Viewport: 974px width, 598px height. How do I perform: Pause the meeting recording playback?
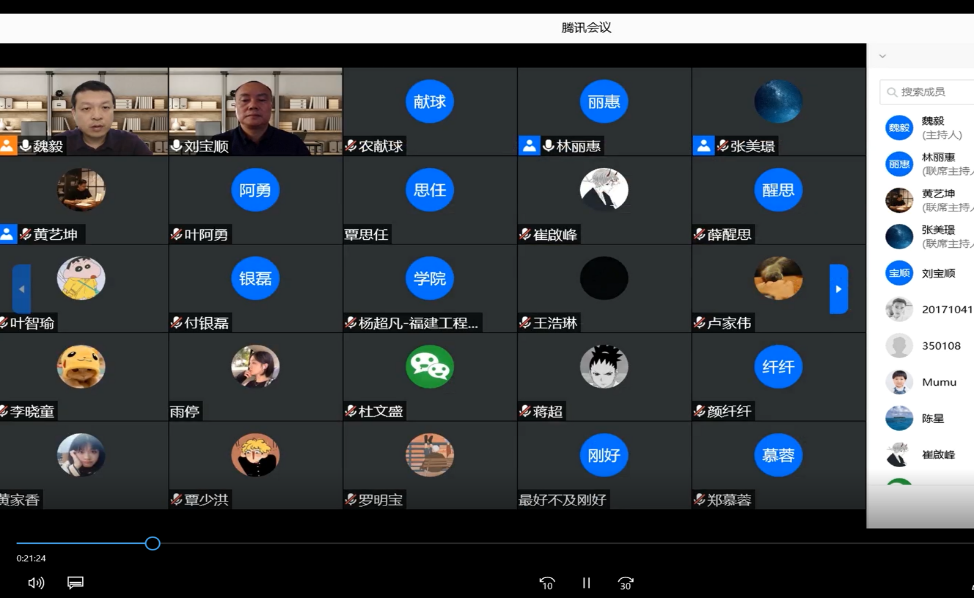[586, 583]
